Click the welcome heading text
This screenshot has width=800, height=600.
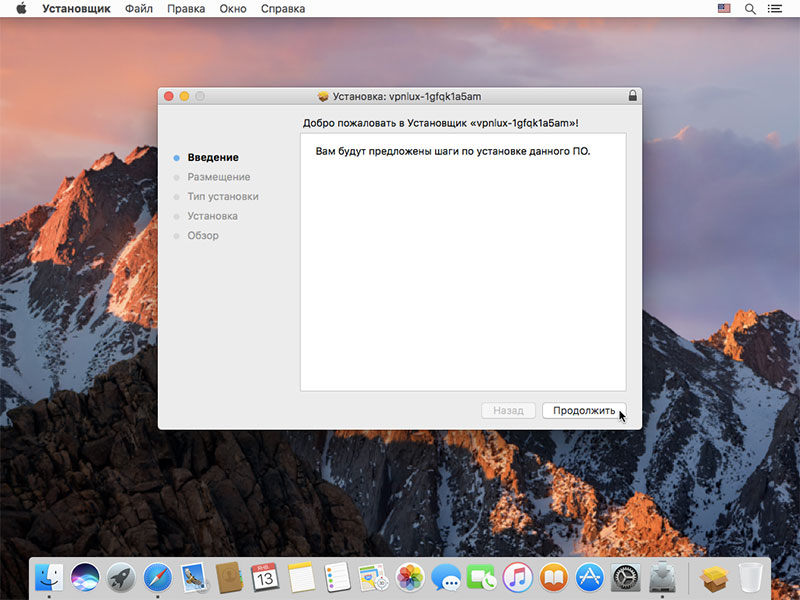pyautogui.click(x=440, y=123)
